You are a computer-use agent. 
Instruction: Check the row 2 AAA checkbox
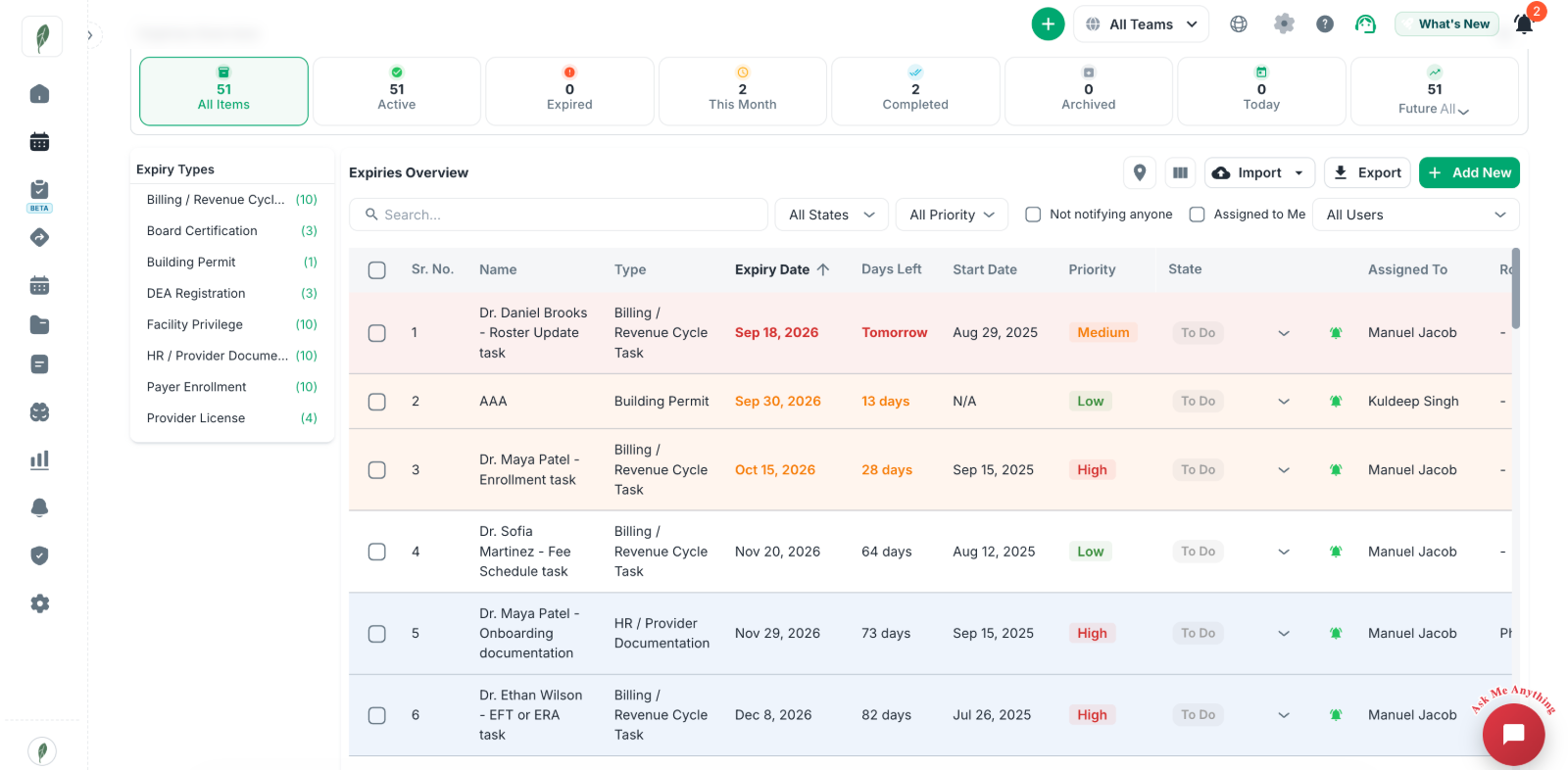[376, 402]
